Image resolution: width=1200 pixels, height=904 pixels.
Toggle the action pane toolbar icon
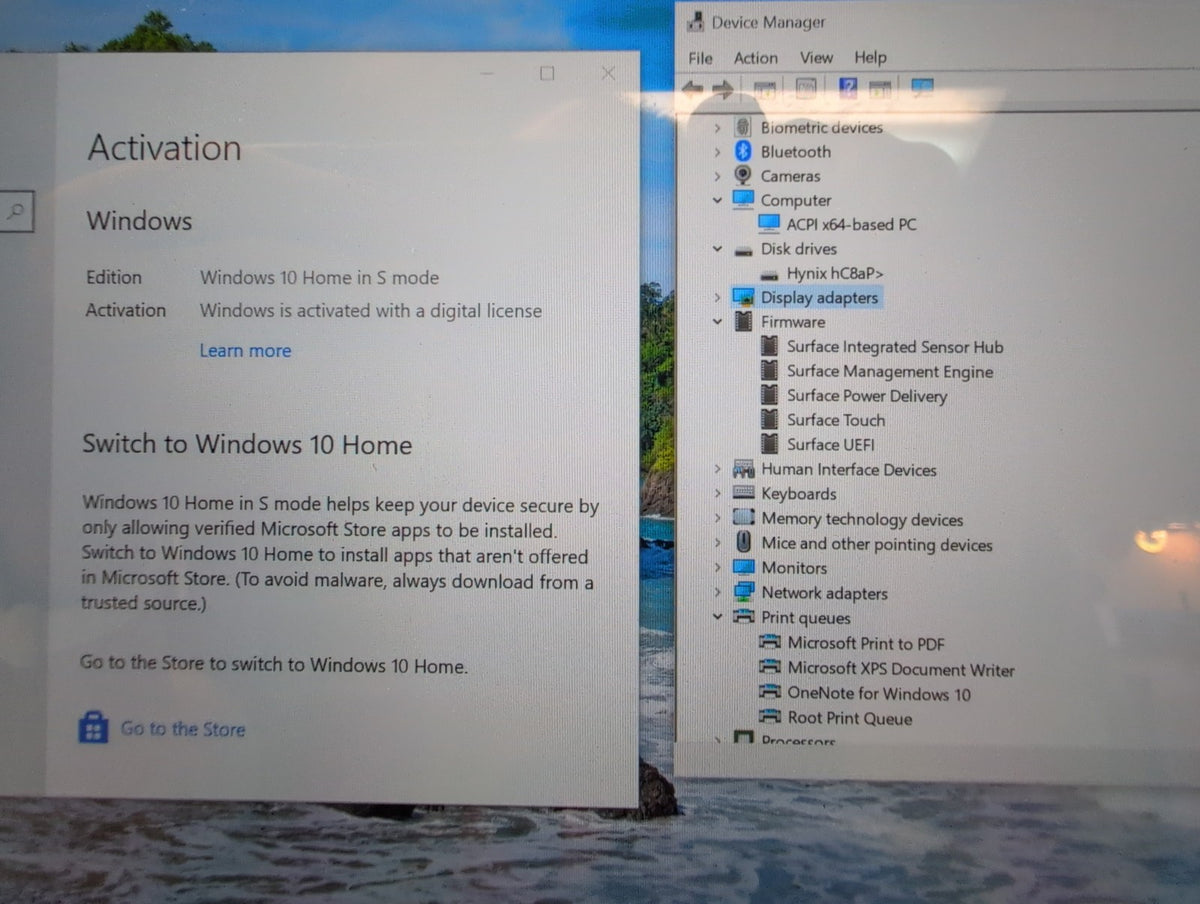pyautogui.click(x=880, y=89)
